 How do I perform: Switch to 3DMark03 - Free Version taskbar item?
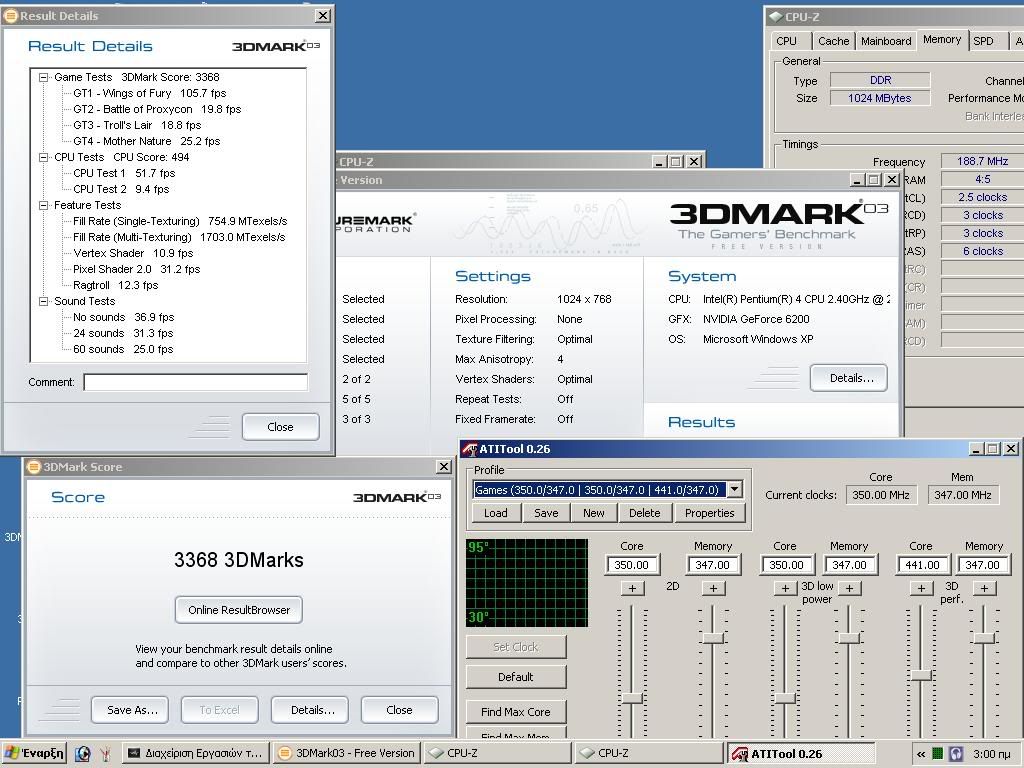[347, 753]
